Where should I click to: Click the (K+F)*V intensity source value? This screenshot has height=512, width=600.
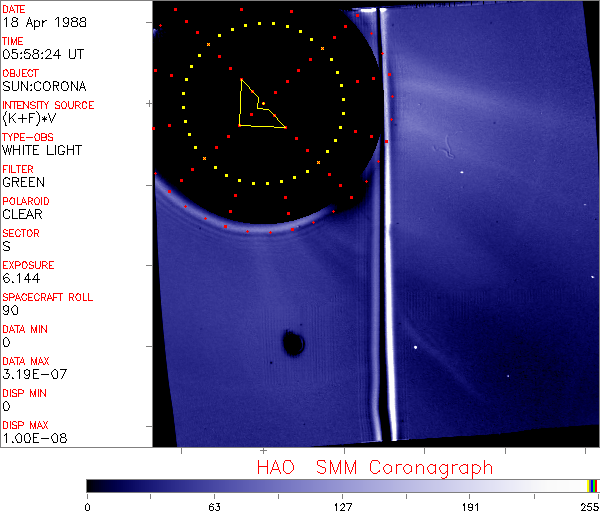click(x=30, y=118)
